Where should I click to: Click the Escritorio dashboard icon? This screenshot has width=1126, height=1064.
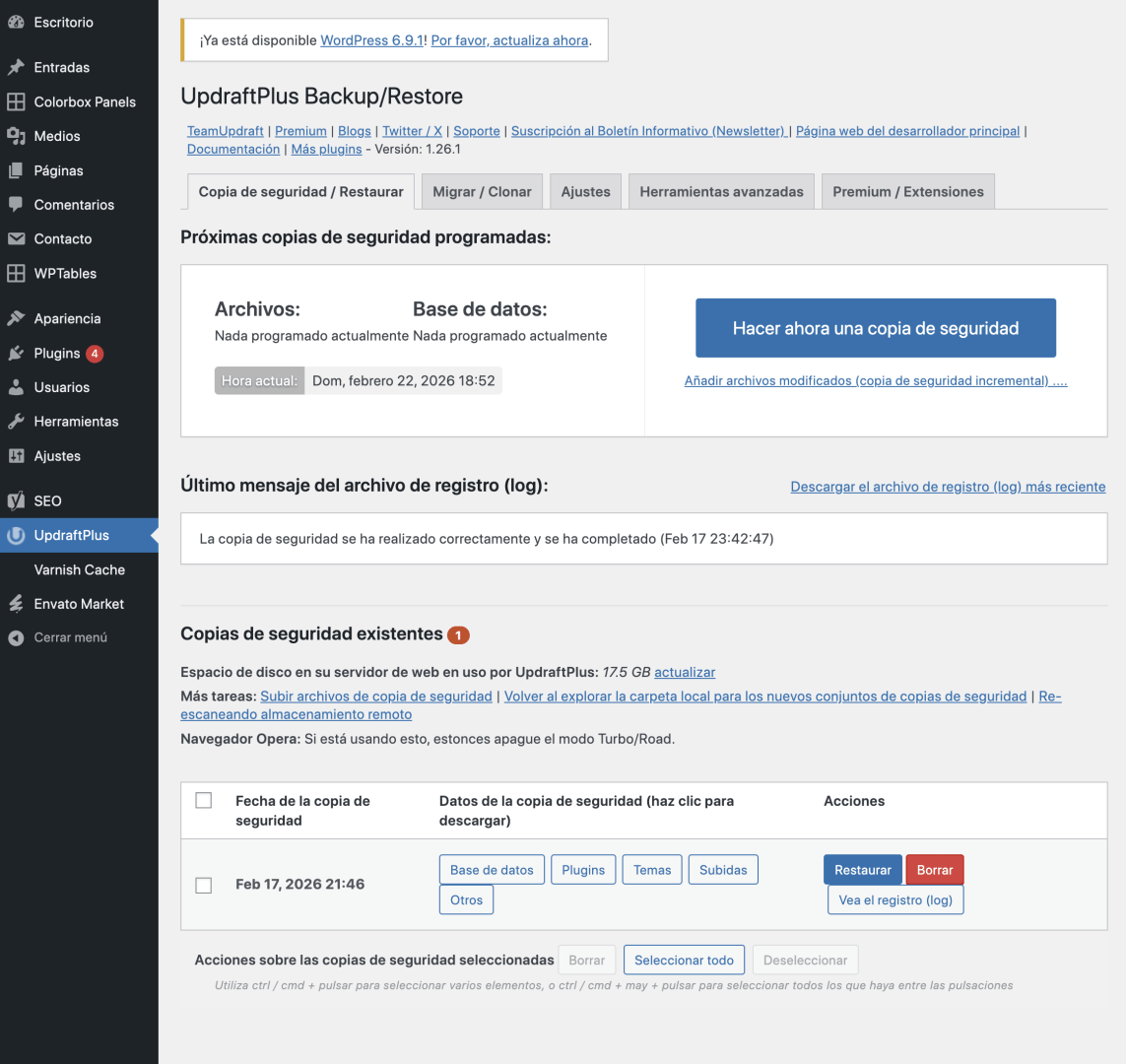point(16,22)
